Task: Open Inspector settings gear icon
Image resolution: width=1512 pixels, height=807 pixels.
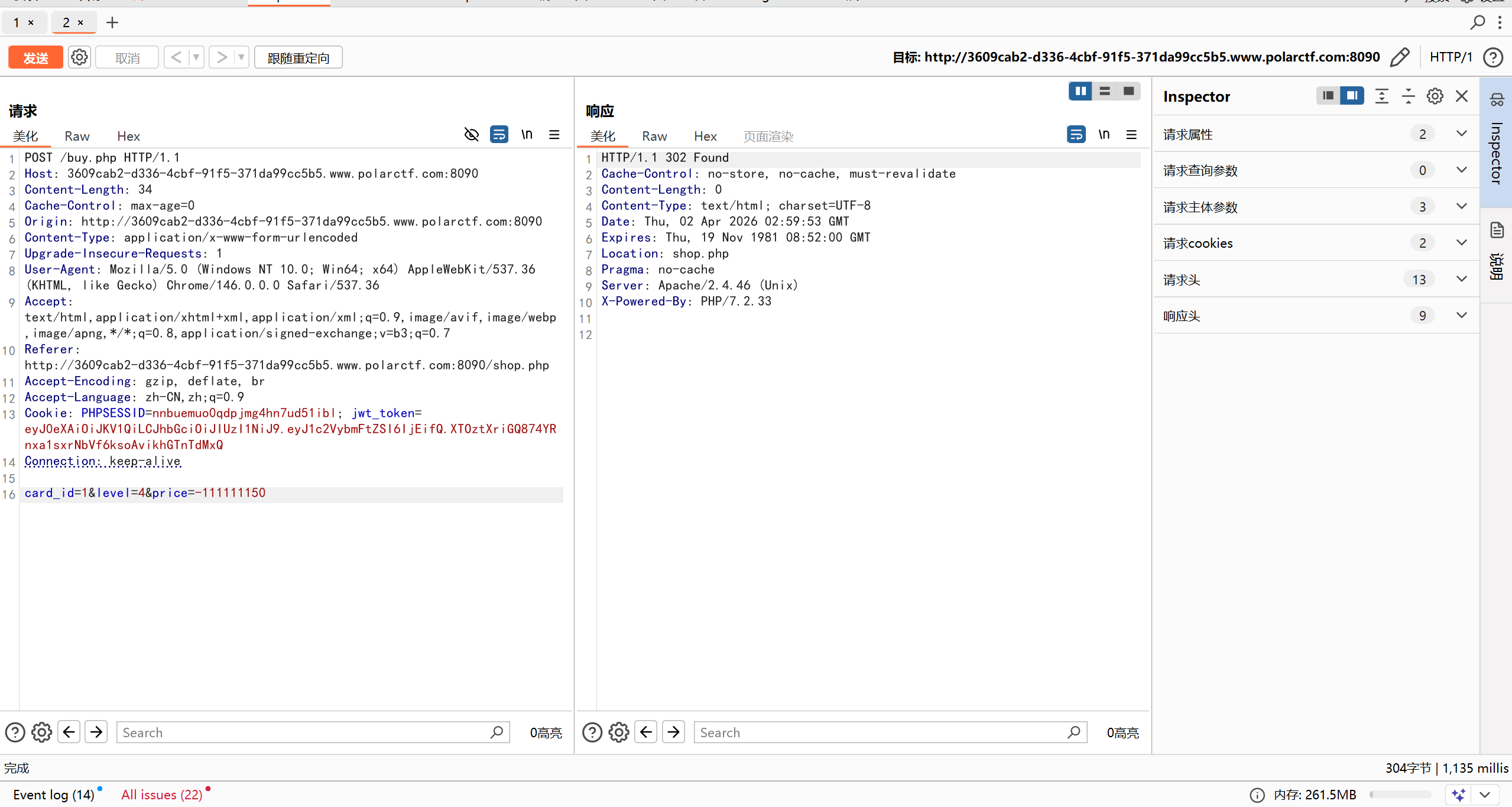Action: pos(1435,96)
